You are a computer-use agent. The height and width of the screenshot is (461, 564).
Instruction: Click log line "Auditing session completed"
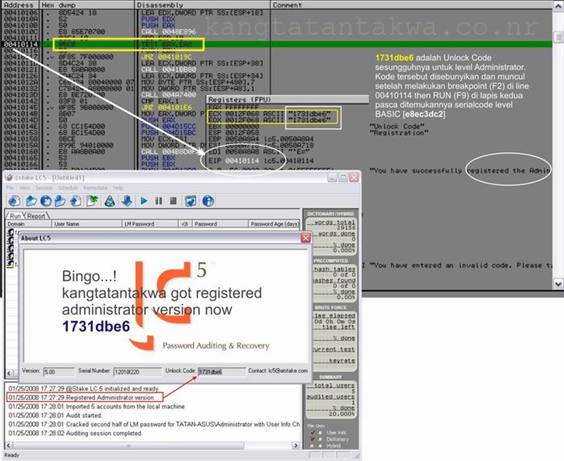[75, 433]
